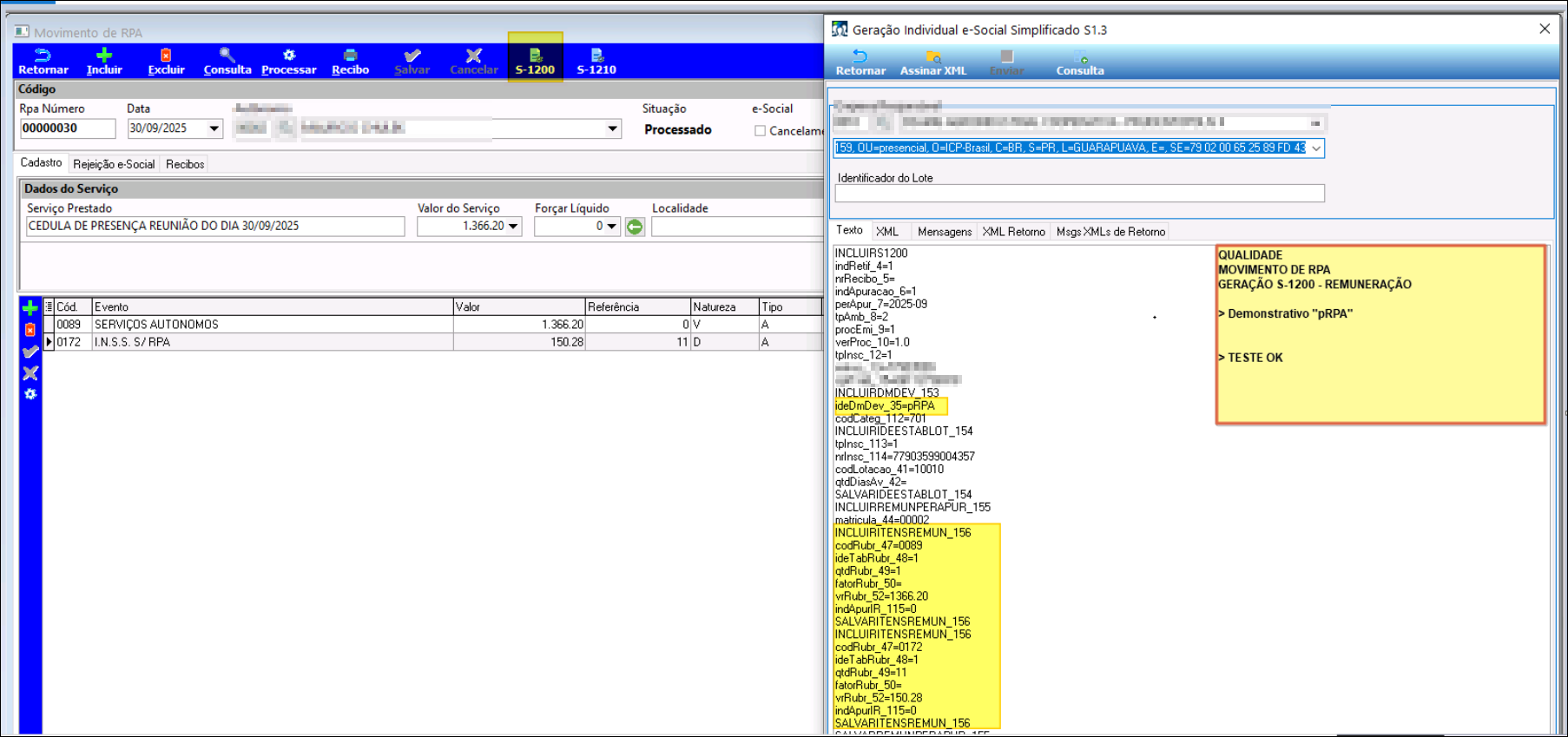The image size is (1568, 737).
Task: Open the XML Retorno tab
Action: (1013, 232)
